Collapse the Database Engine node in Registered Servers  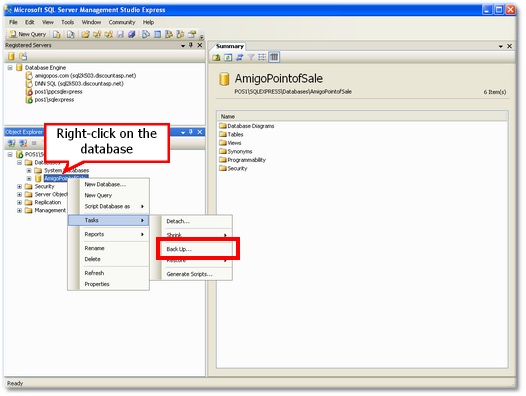point(10,68)
